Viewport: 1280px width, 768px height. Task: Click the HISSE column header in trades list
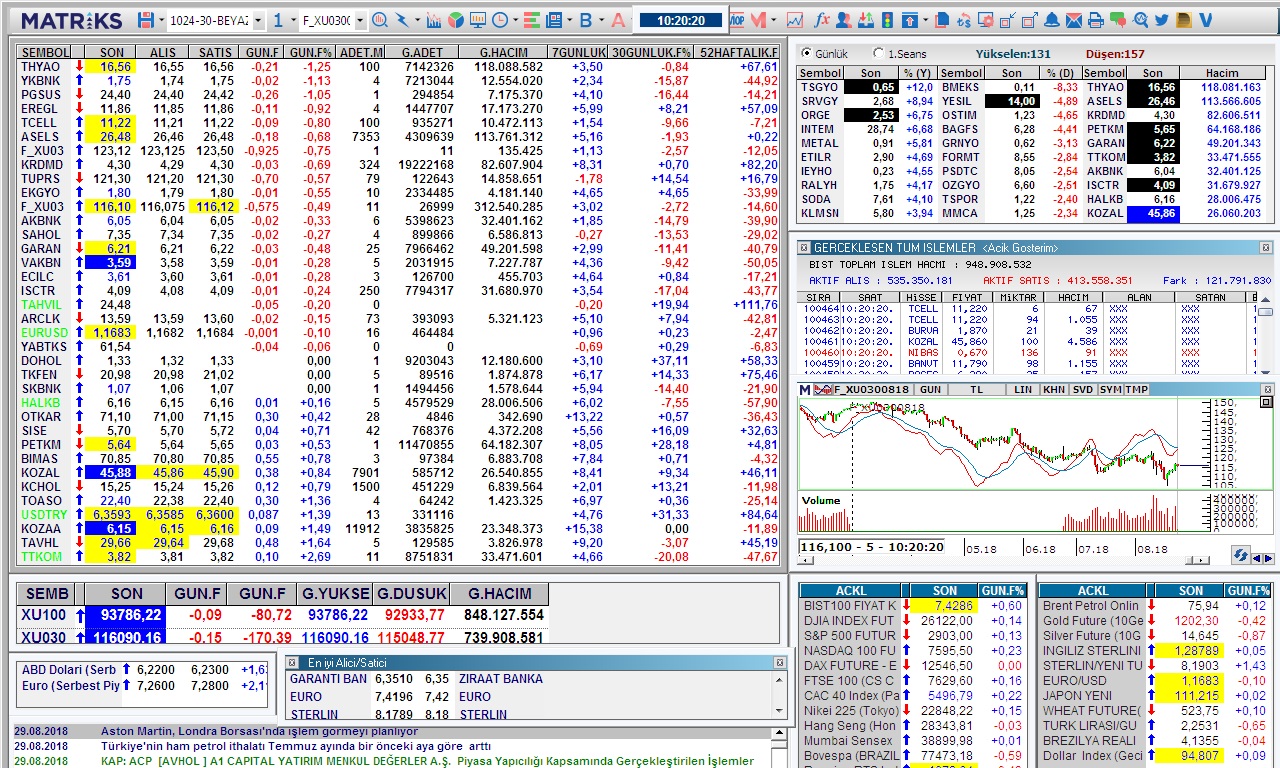point(920,297)
